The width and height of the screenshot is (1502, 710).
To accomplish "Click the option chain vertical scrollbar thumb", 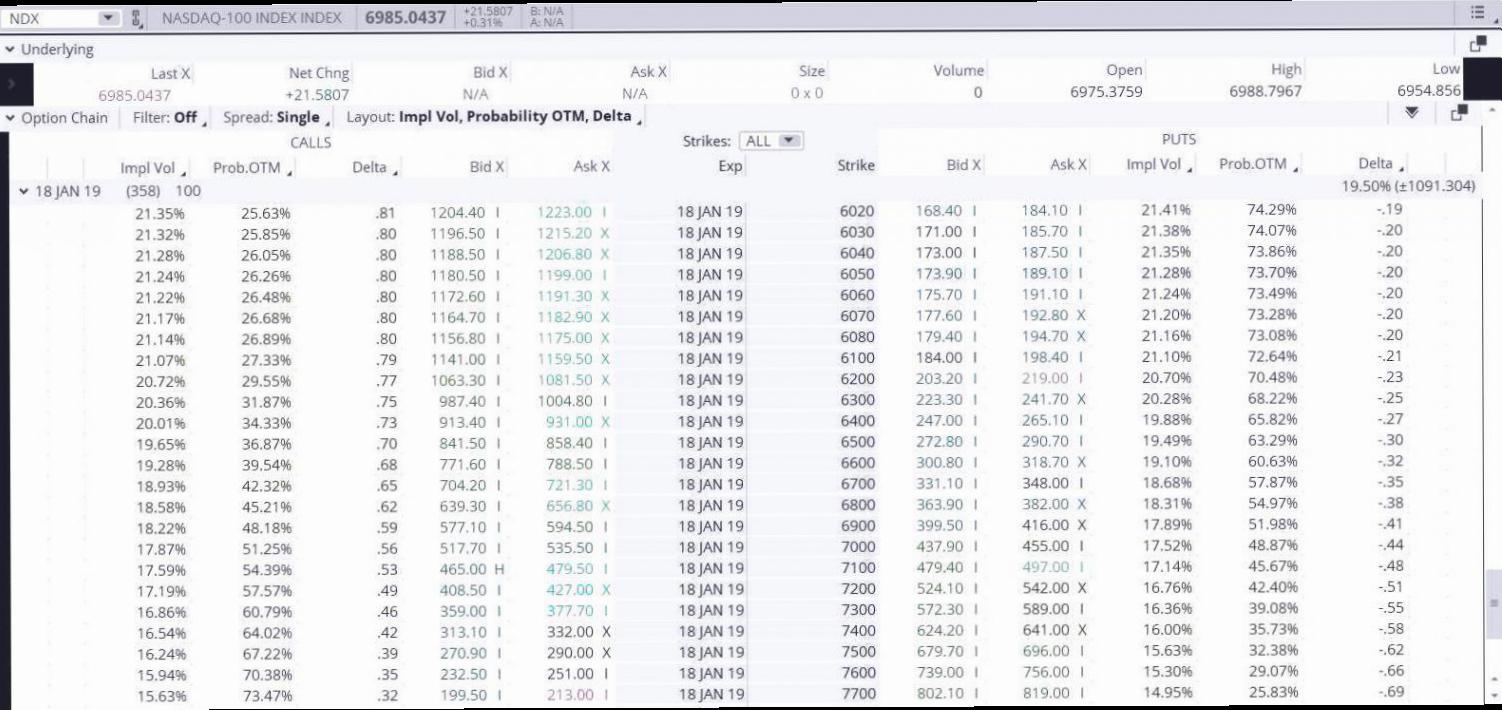I will (x=1494, y=603).
